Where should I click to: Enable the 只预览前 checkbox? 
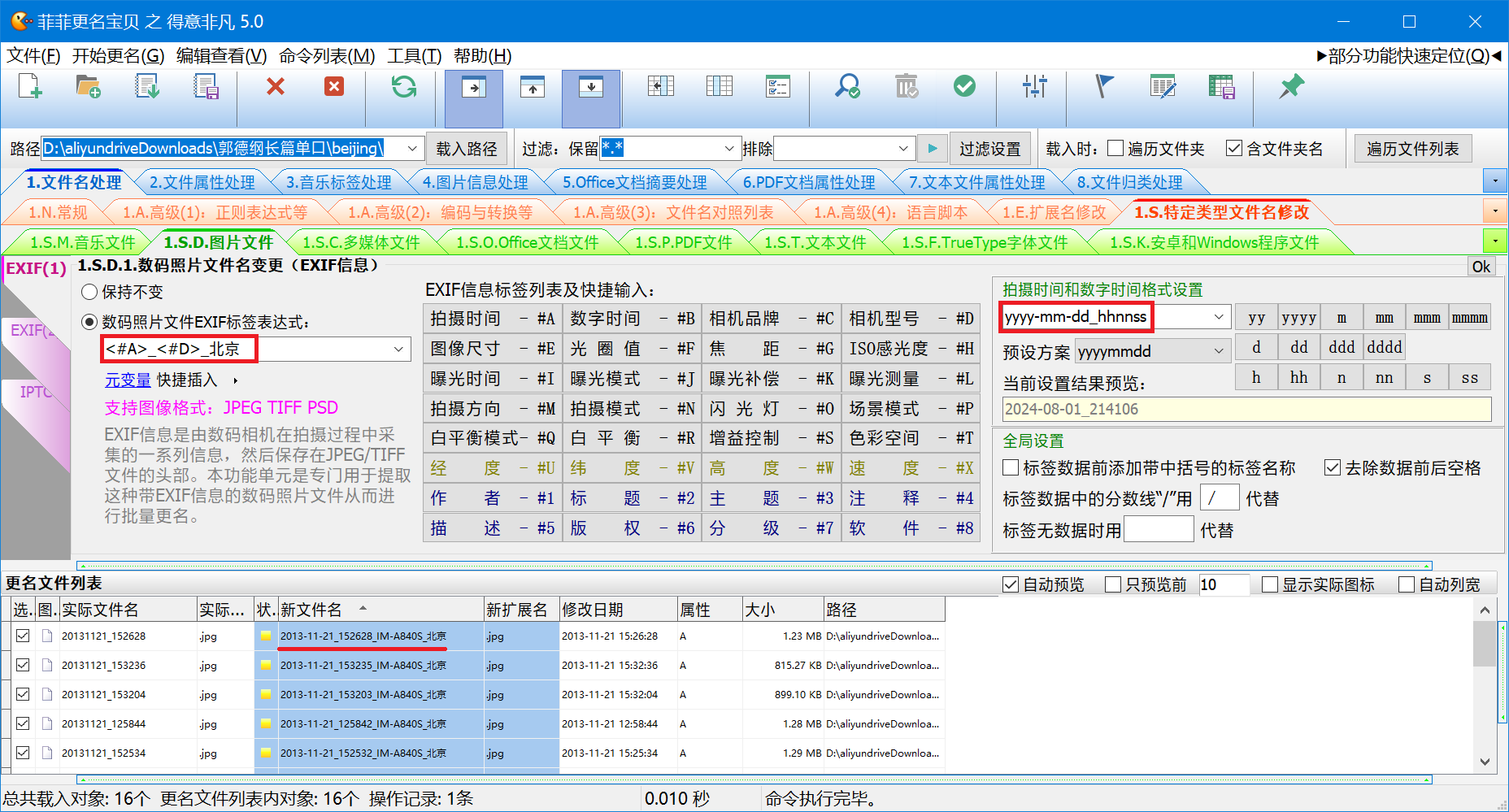1113,584
